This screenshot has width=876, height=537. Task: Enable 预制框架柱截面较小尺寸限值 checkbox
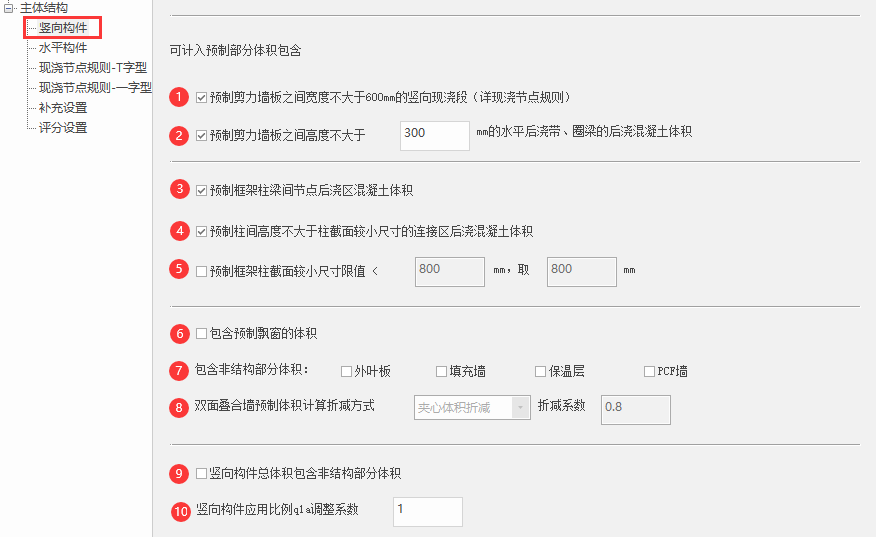pos(202,270)
